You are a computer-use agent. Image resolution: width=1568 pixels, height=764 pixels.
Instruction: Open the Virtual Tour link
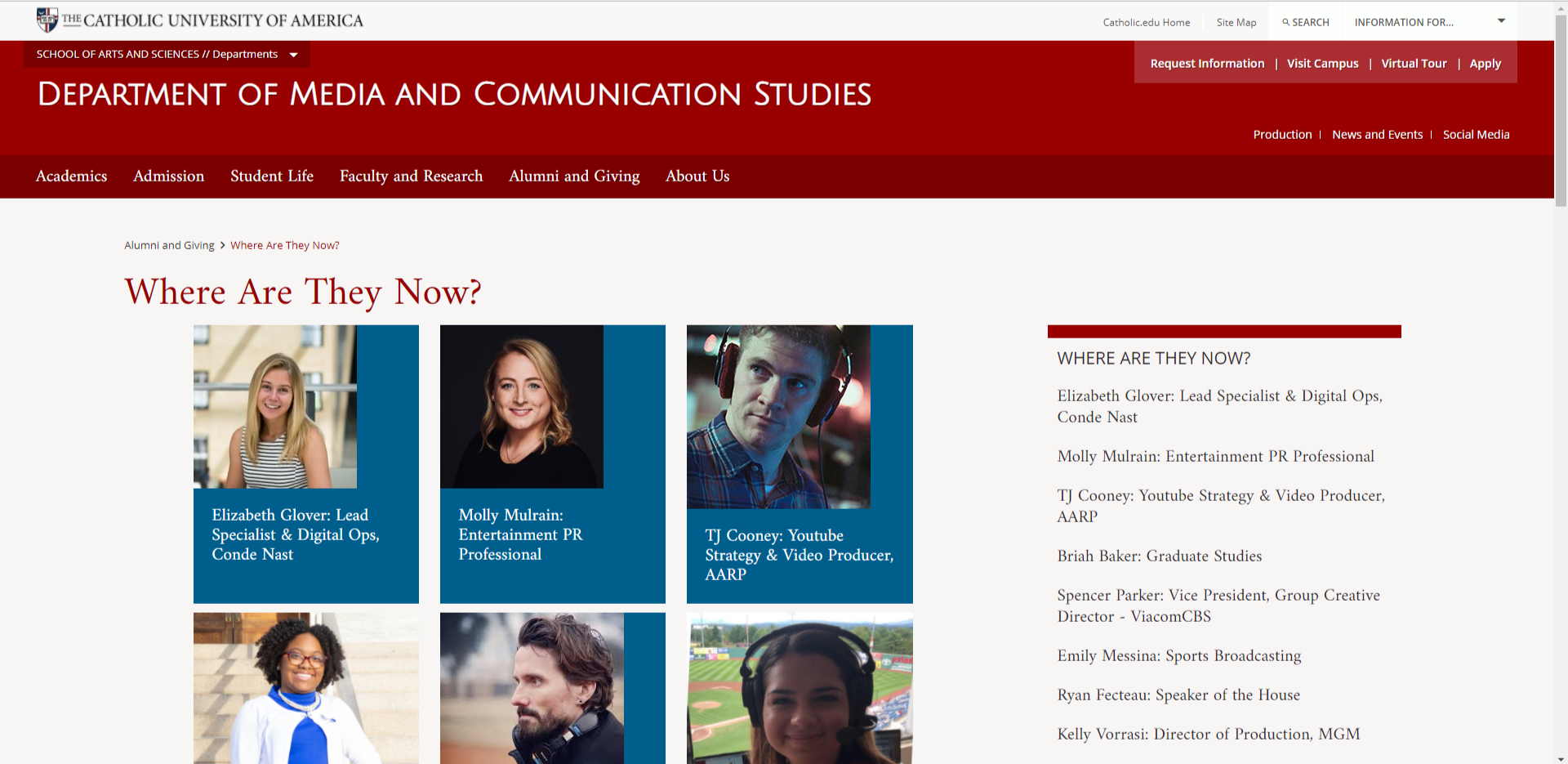tap(1414, 64)
